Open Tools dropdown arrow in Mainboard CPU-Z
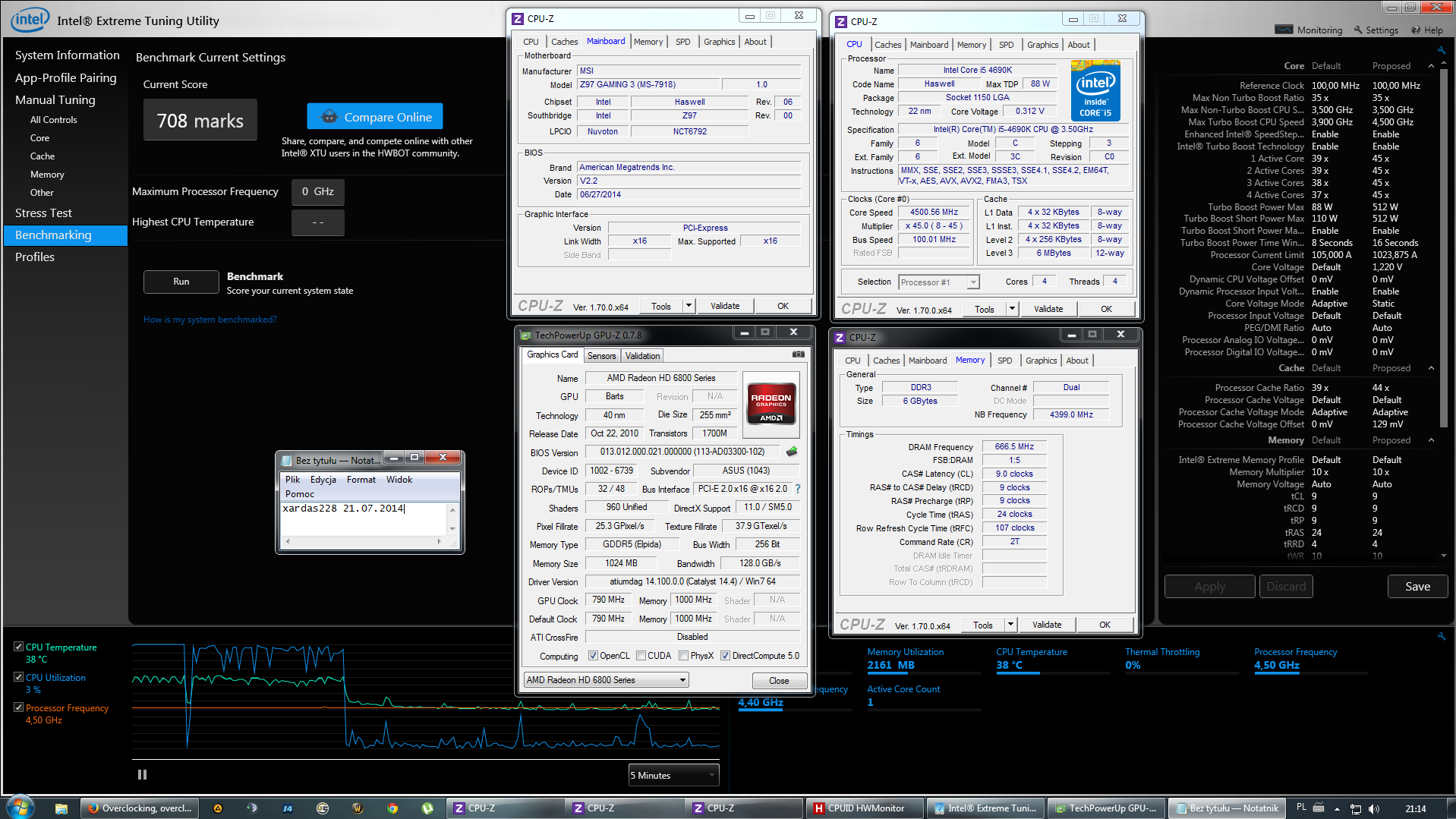This screenshot has width=1456, height=819. click(x=689, y=306)
